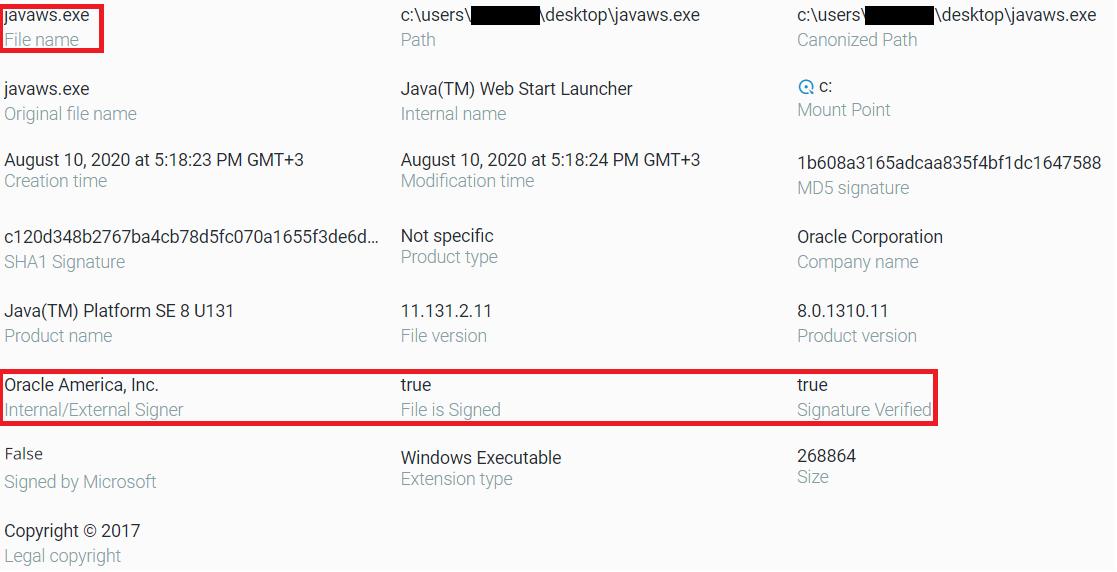Screen dimensions: 1117x572
Task: Select False value for Signed by Microsoft
Action: pyautogui.click(x=24, y=454)
